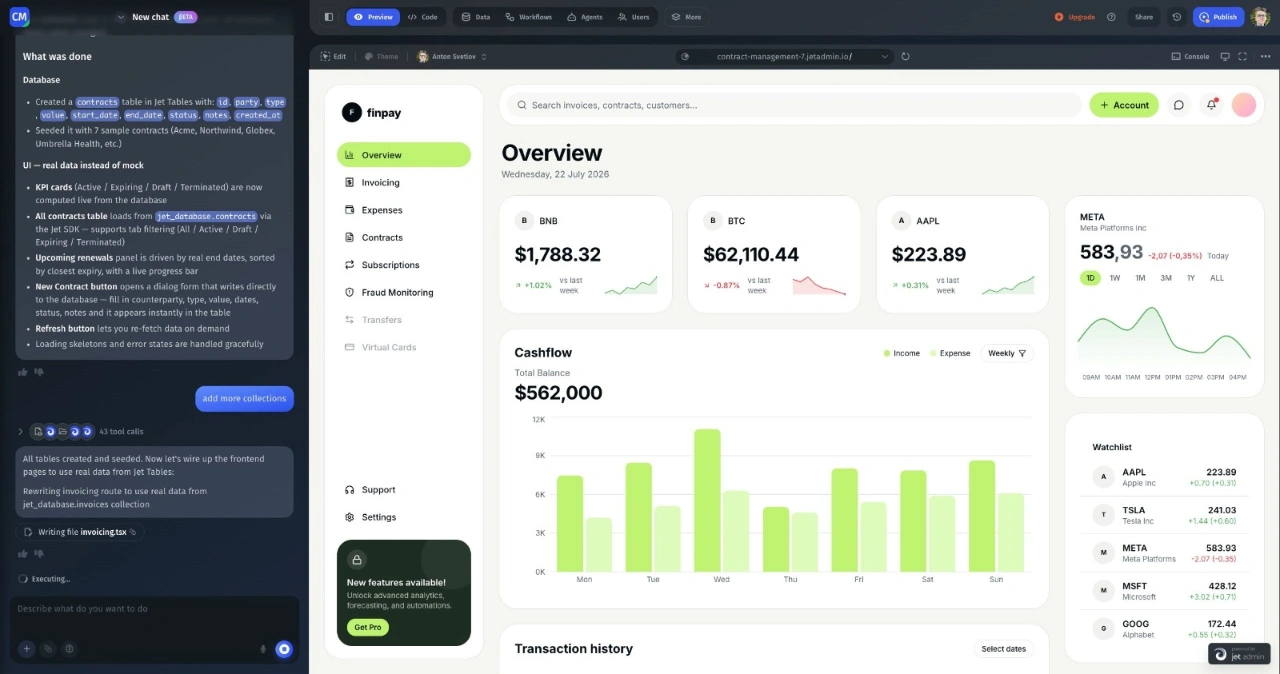Click the BNB coin icon
The image size is (1280, 674).
pos(523,221)
